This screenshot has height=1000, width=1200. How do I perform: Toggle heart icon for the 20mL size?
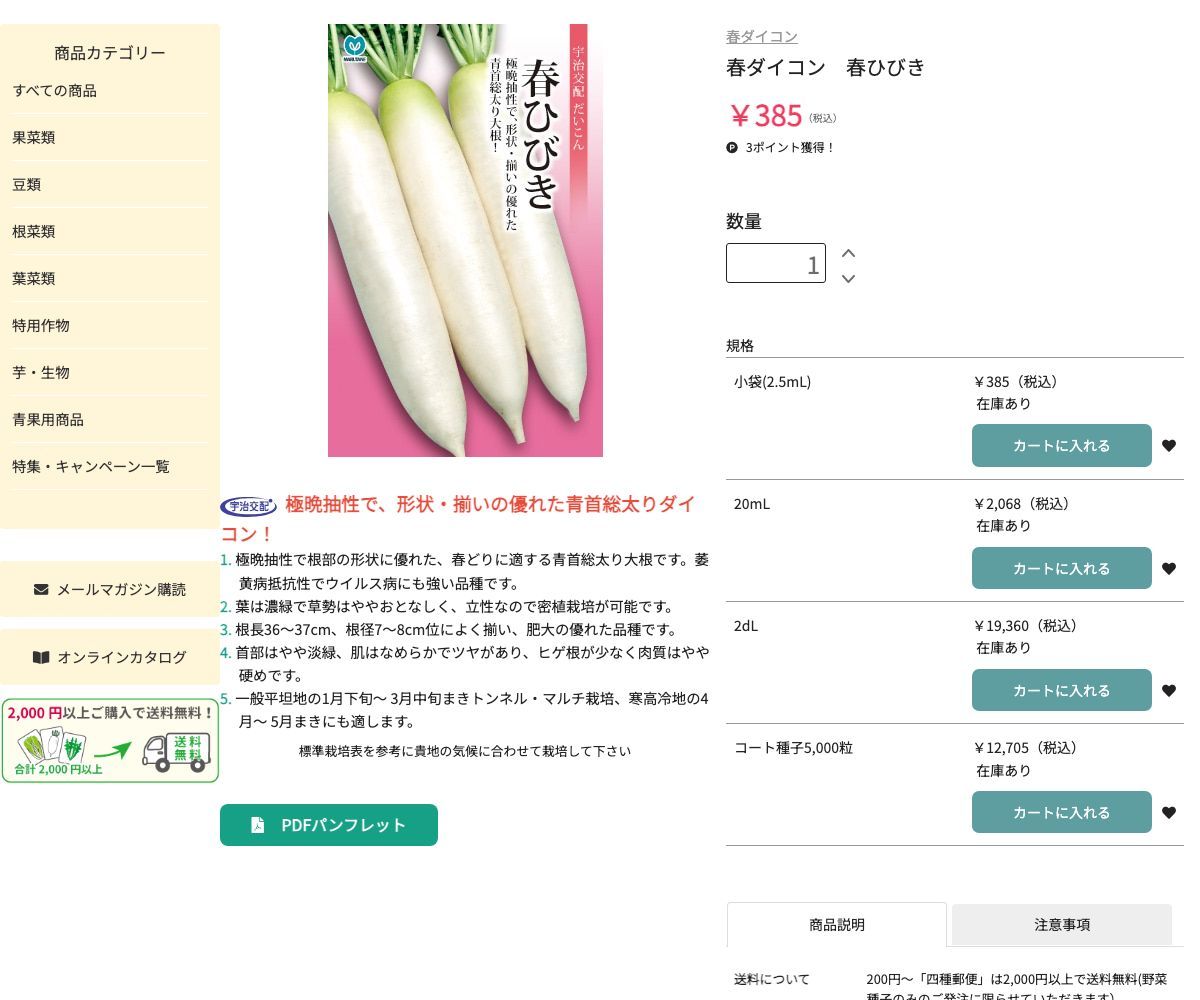[1168, 569]
